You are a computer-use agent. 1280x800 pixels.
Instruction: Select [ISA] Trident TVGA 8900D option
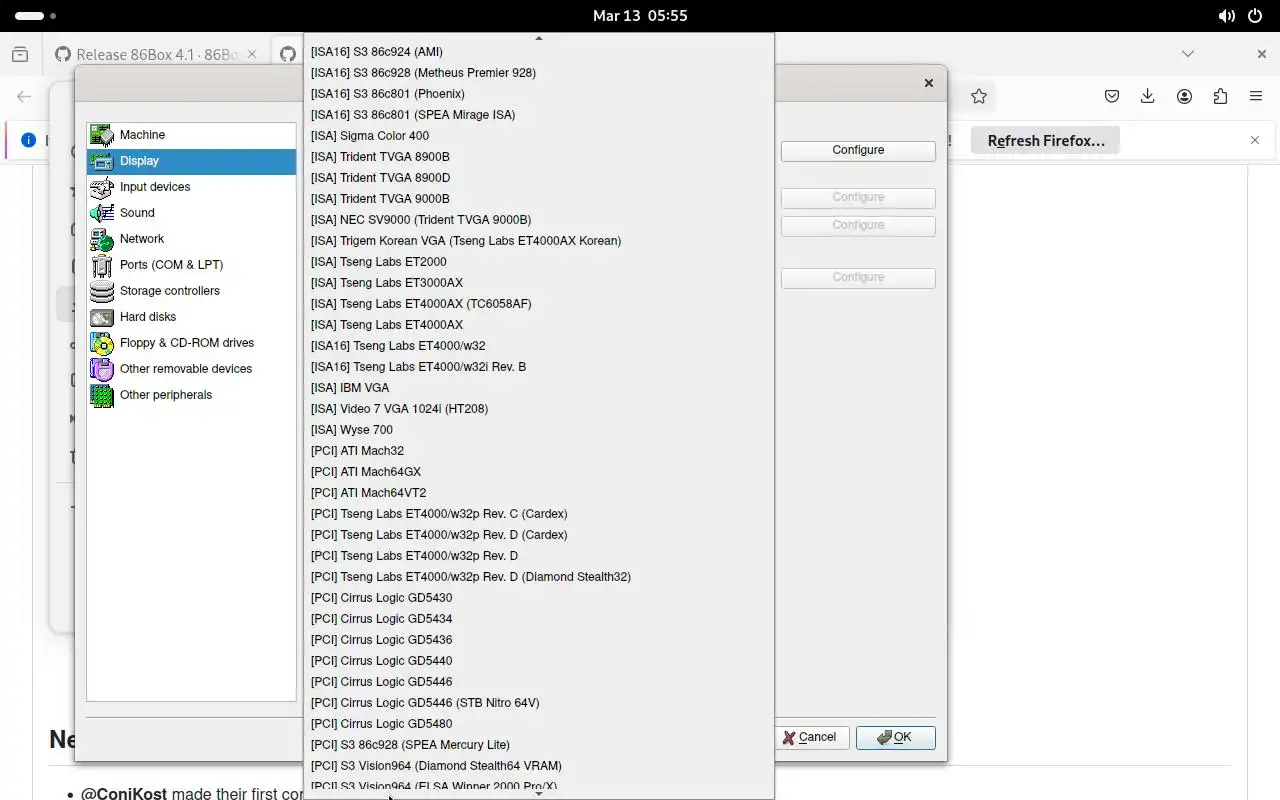(539, 178)
